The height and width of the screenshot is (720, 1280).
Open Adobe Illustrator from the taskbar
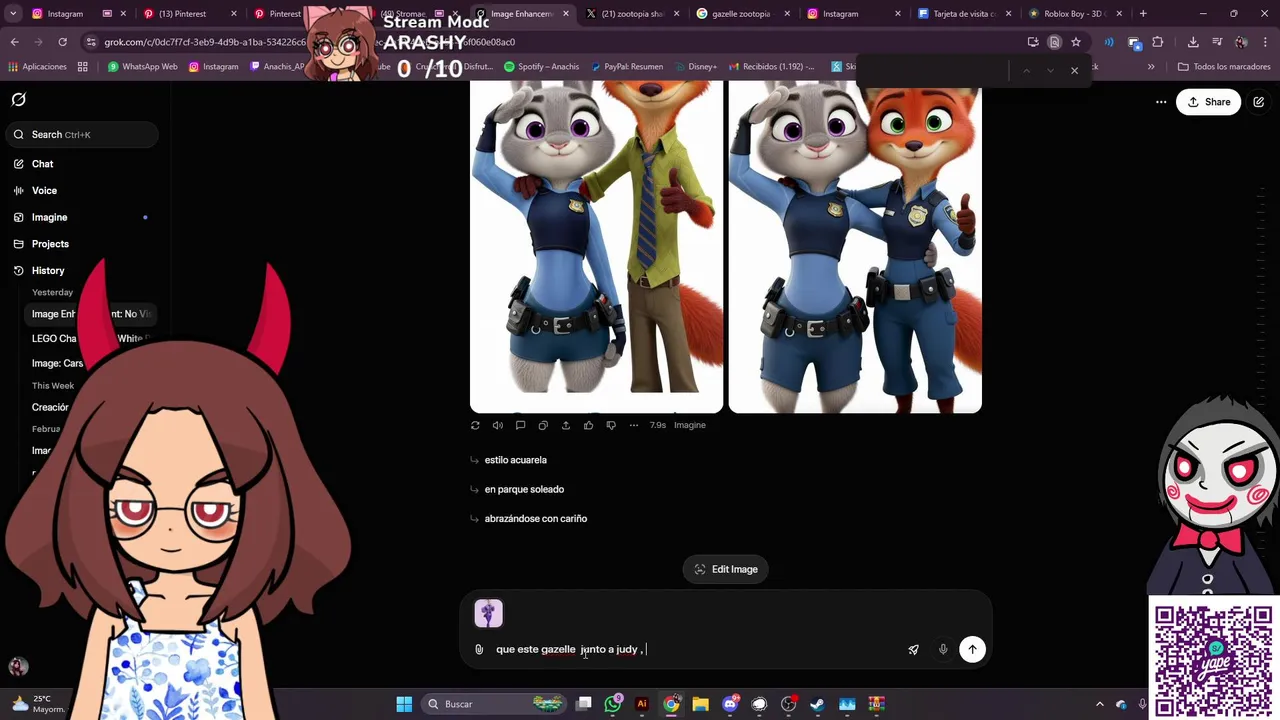coord(642,704)
